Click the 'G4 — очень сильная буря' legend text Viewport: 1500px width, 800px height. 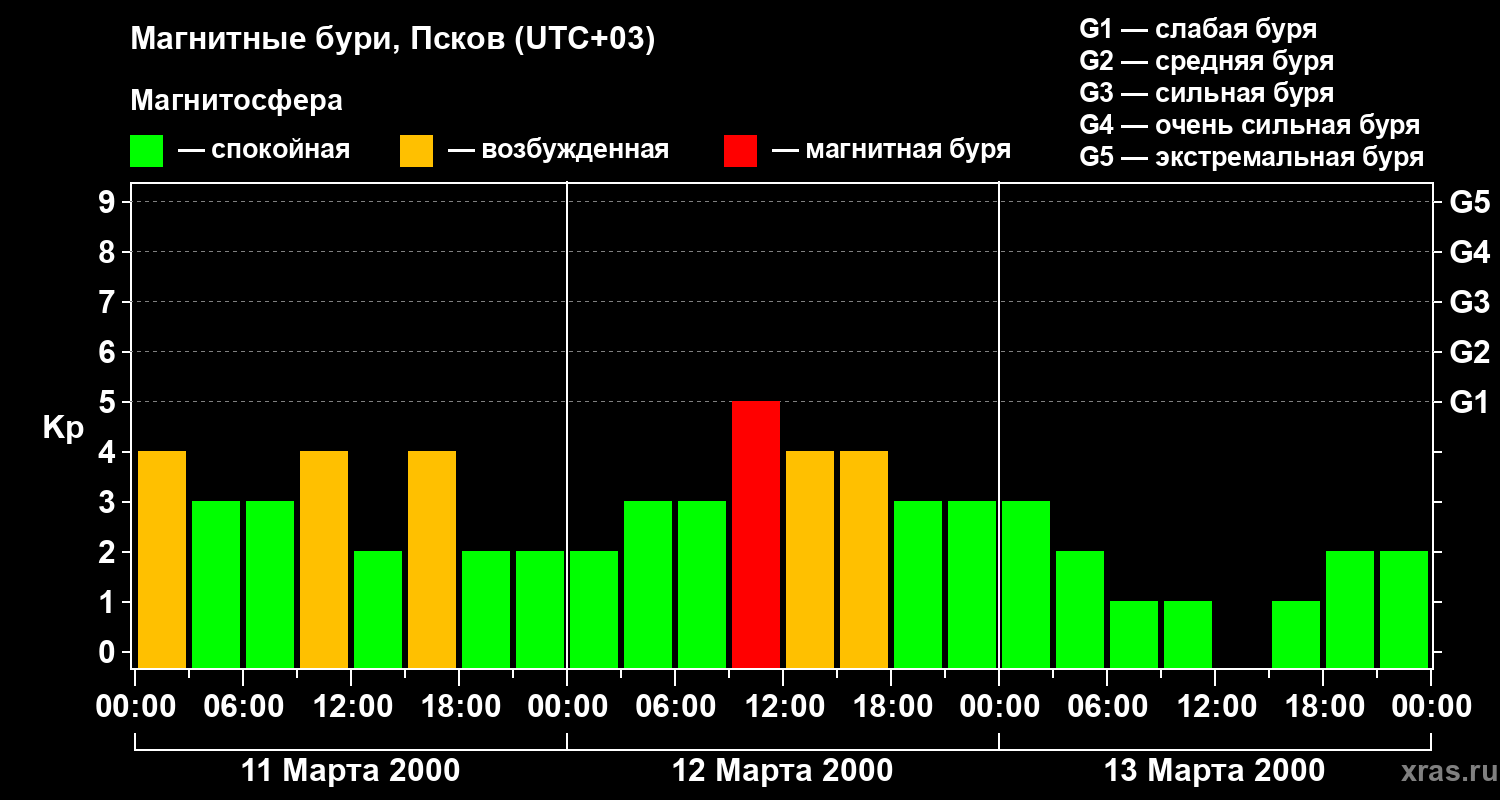click(1249, 125)
